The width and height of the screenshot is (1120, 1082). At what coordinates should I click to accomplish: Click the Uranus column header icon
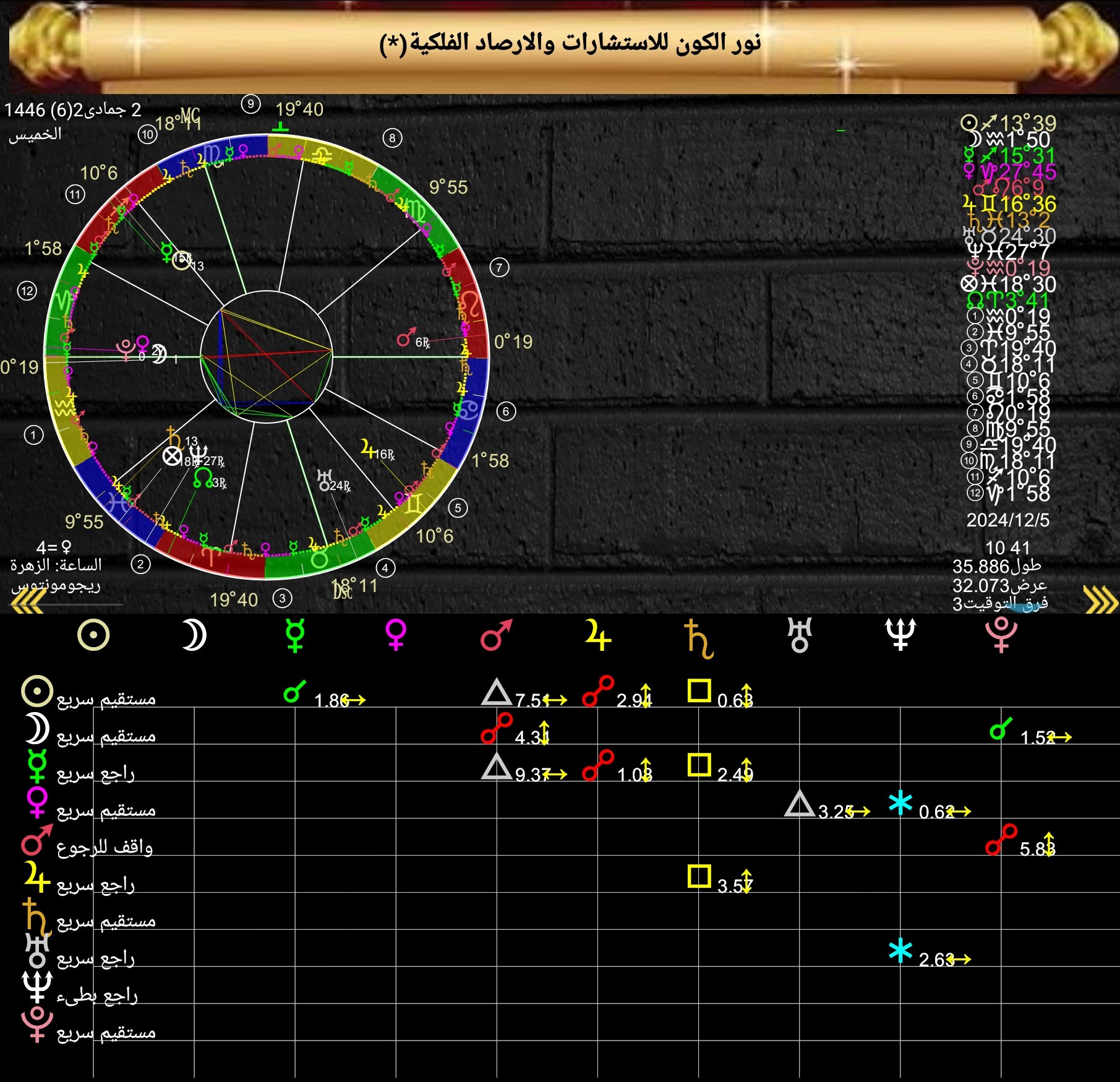tap(799, 635)
